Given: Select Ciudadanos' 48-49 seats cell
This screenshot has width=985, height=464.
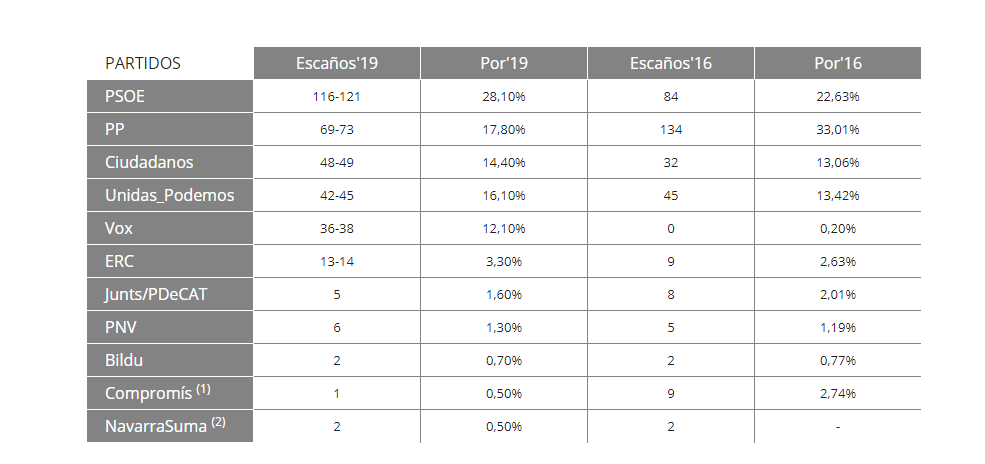Looking at the screenshot, I should tap(336, 163).
